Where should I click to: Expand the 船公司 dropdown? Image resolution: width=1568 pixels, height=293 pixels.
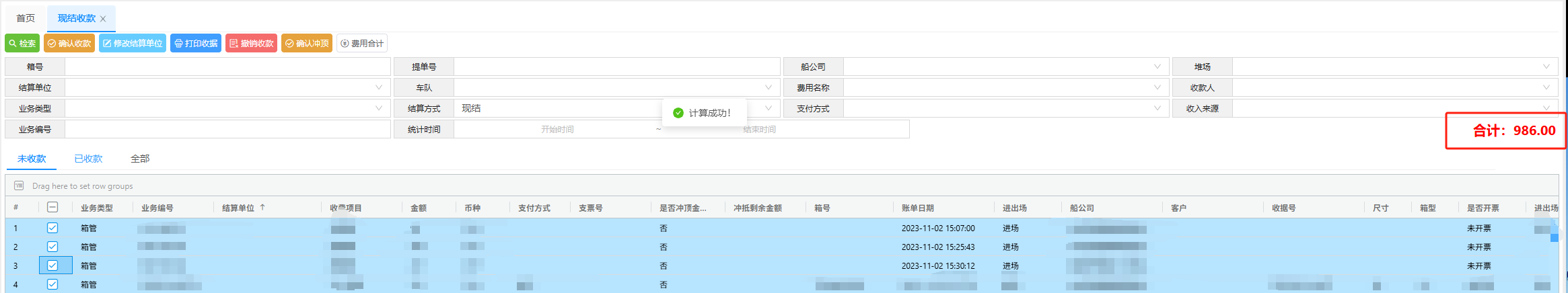pos(1157,67)
